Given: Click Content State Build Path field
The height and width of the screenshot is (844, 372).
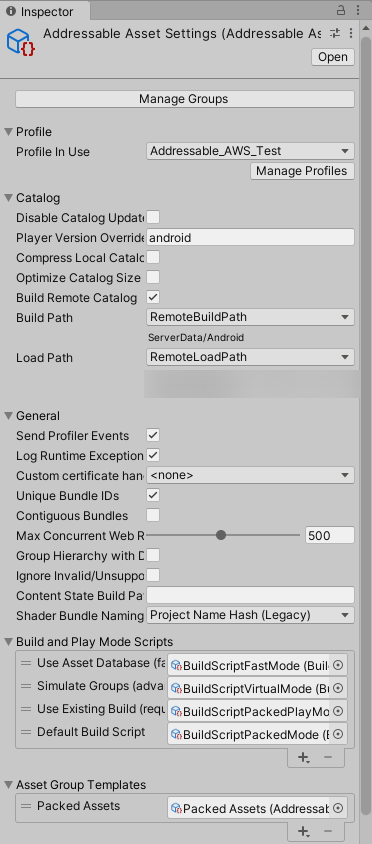Looking at the screenshot, I should pos(250,595).
